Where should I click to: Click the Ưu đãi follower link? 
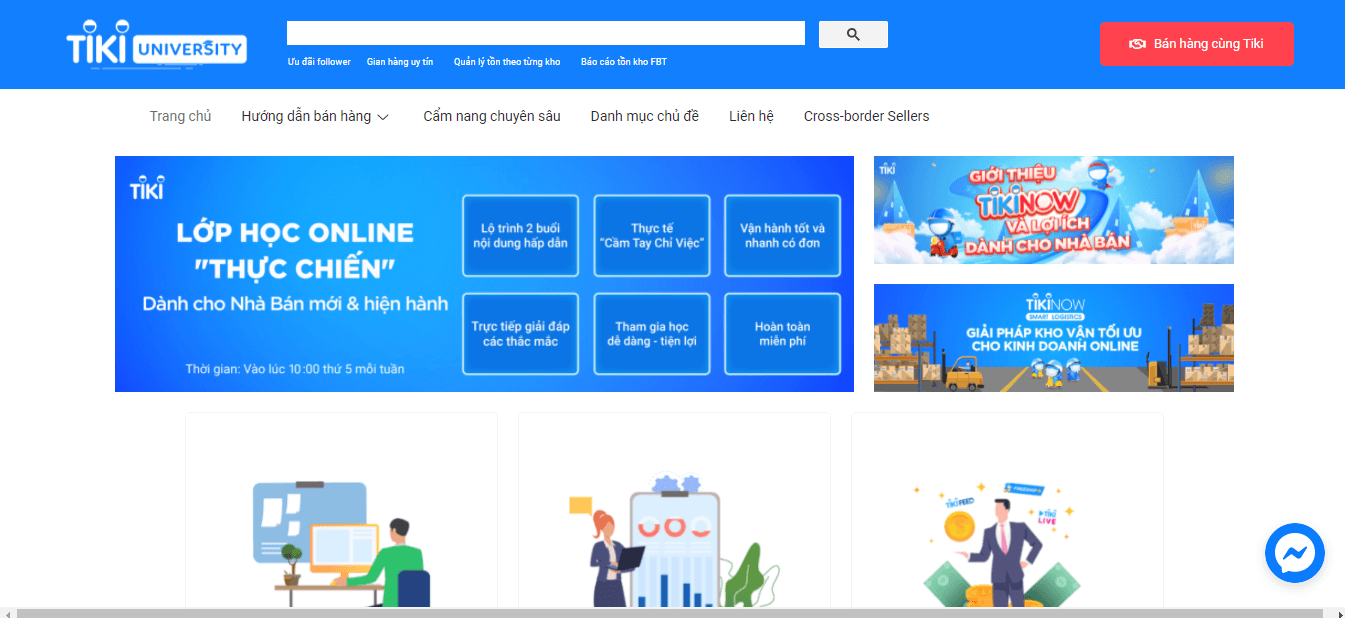[319, 62]
